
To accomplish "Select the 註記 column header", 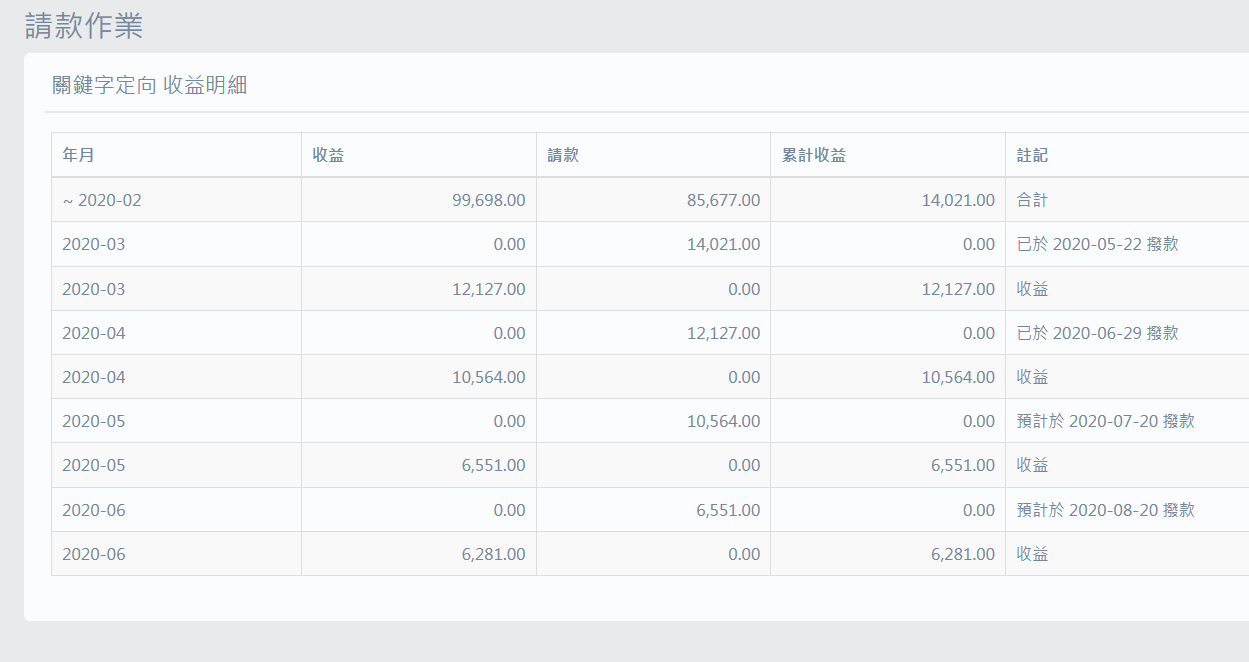I will (x=1032, y=155).
